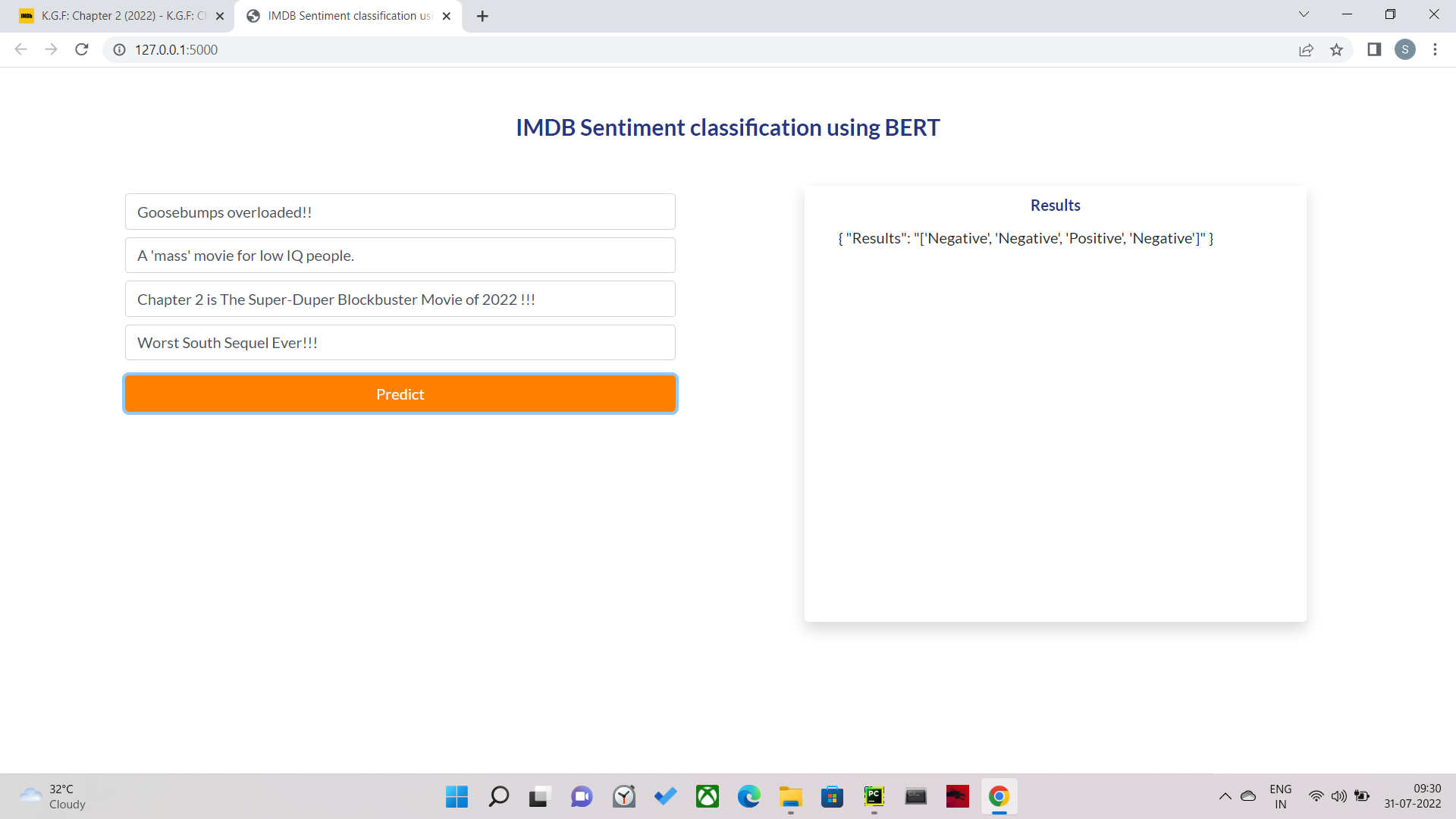1456x819 pixels.
Task: Close the IMDB Sentiment classification tab
Action: click(447, 16)
